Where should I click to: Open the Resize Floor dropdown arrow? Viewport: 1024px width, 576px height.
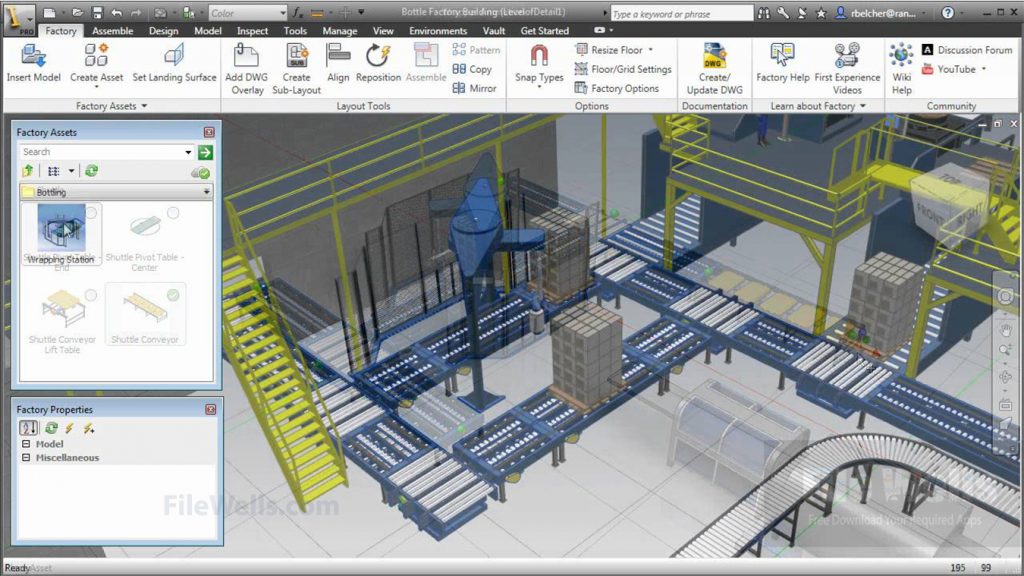point(650,50)
